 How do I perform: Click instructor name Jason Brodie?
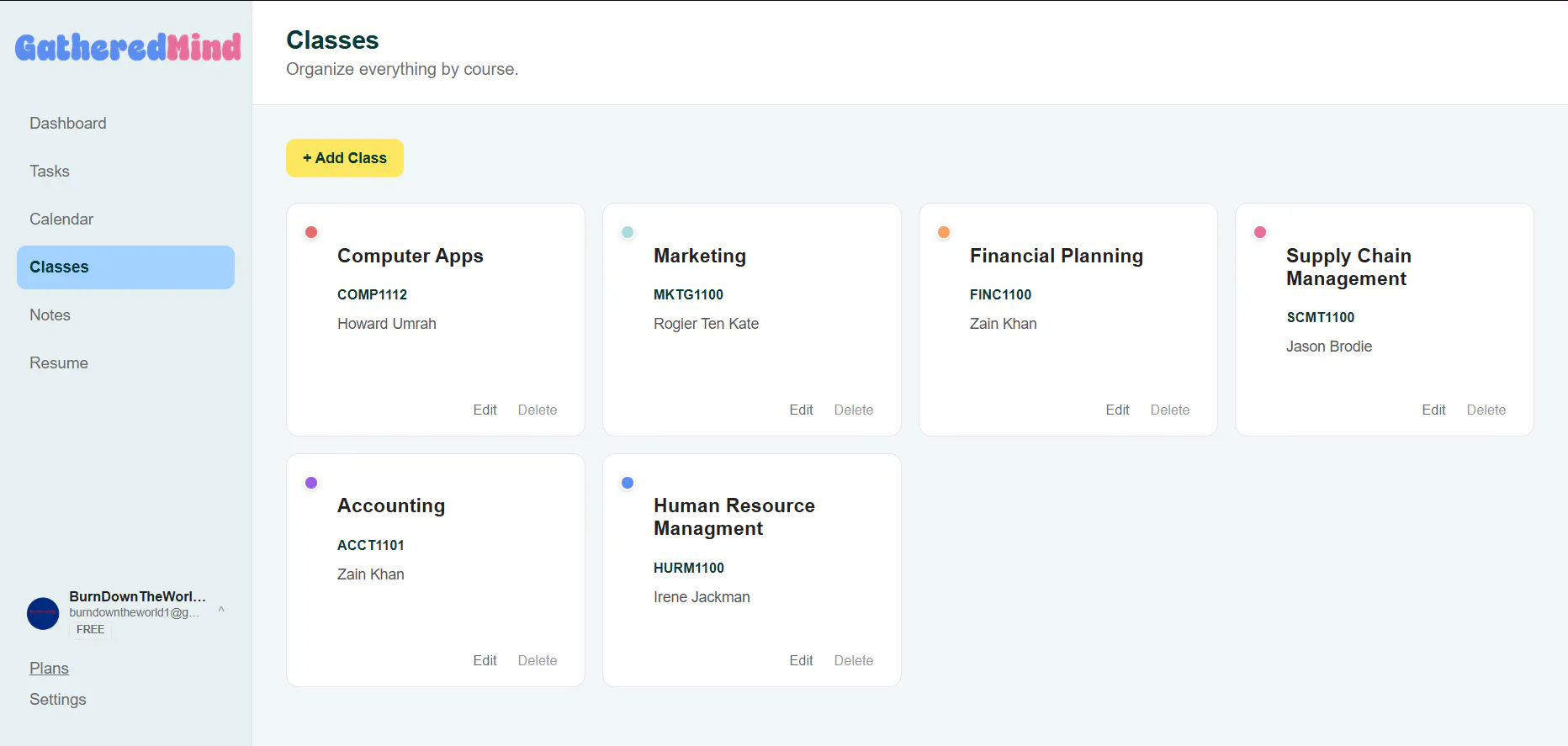coord(1329,347)
